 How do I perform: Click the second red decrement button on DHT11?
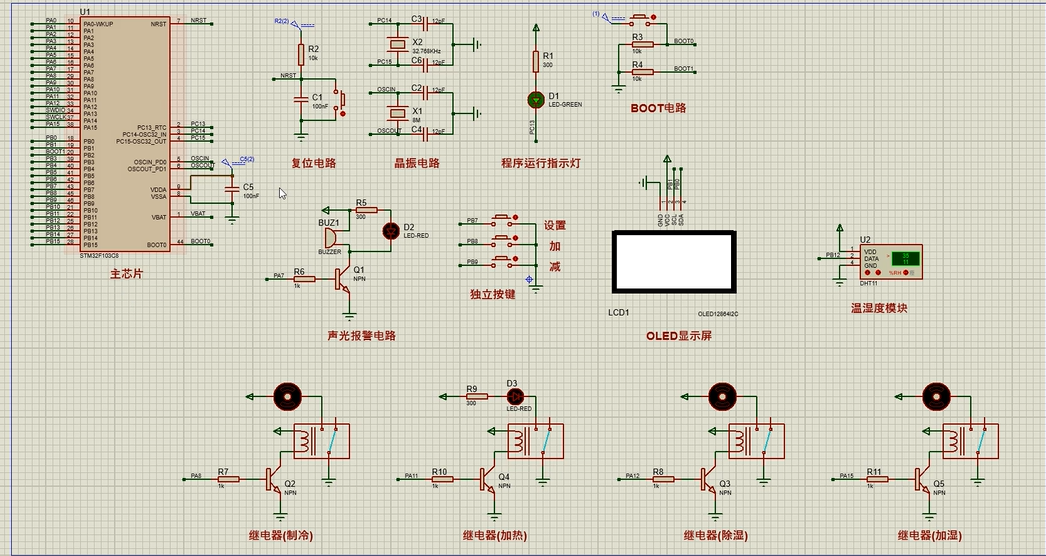pyautogui.click(x=878, y=272)
